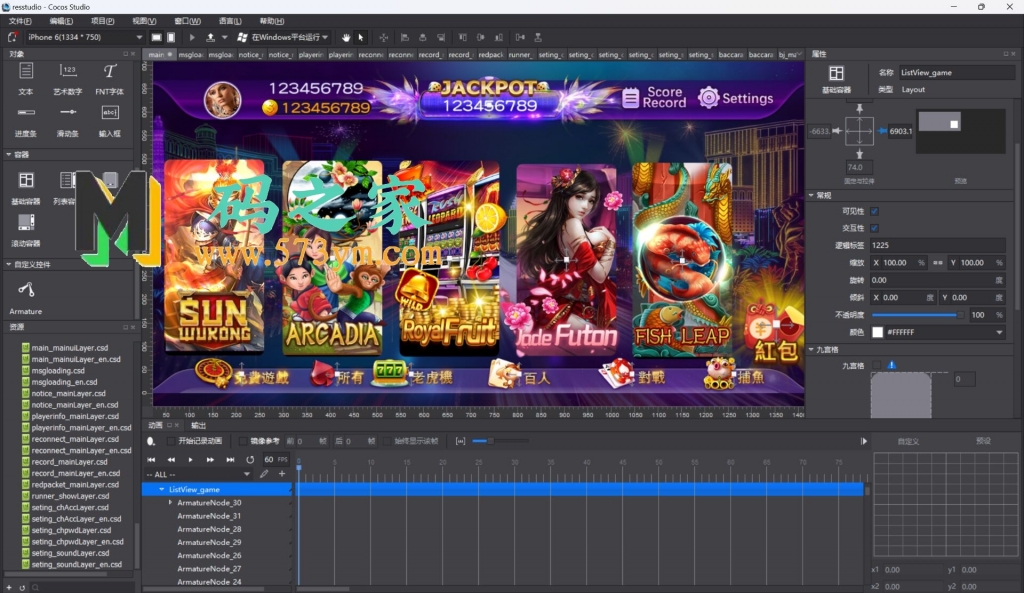Click the pencil edit animation icon
Screen dimensions: 1024x593
click(x=264, y=474)
